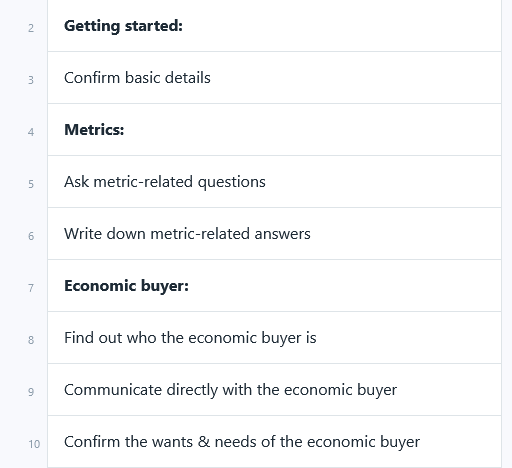This screenshot has width=512, height=468.
Task: Open 'Confirm the wants & needs' task
Action: pos(274,442)
